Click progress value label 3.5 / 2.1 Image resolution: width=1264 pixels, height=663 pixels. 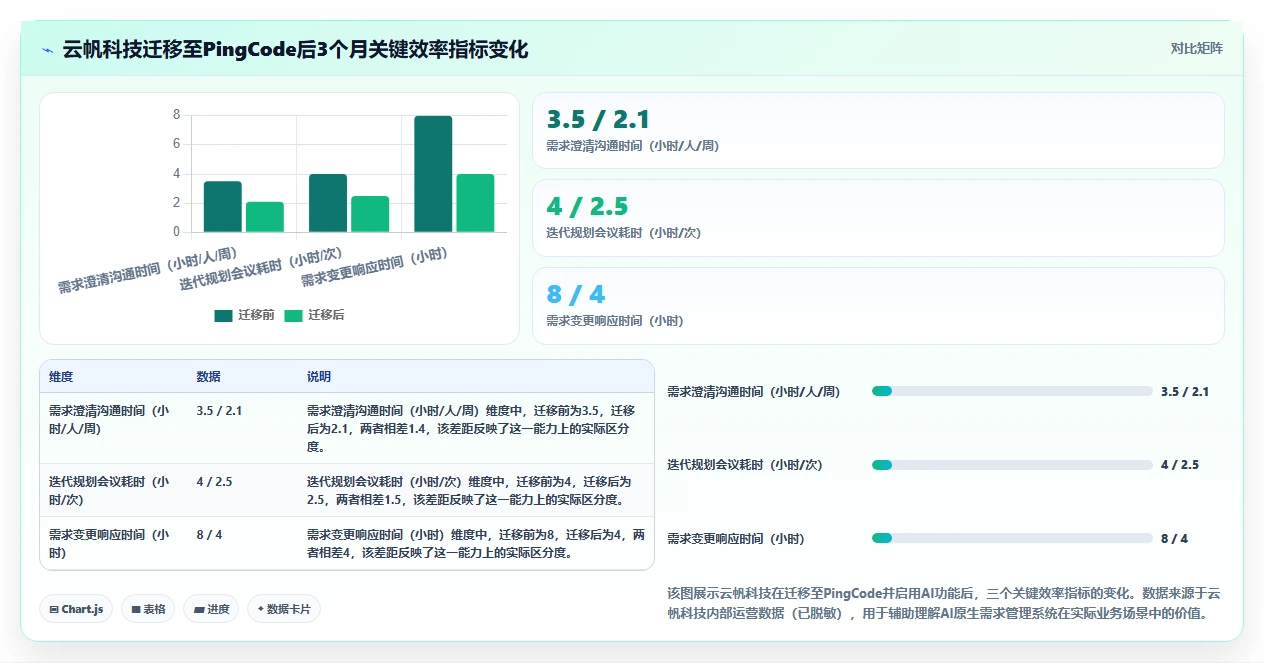[1185, 391]
